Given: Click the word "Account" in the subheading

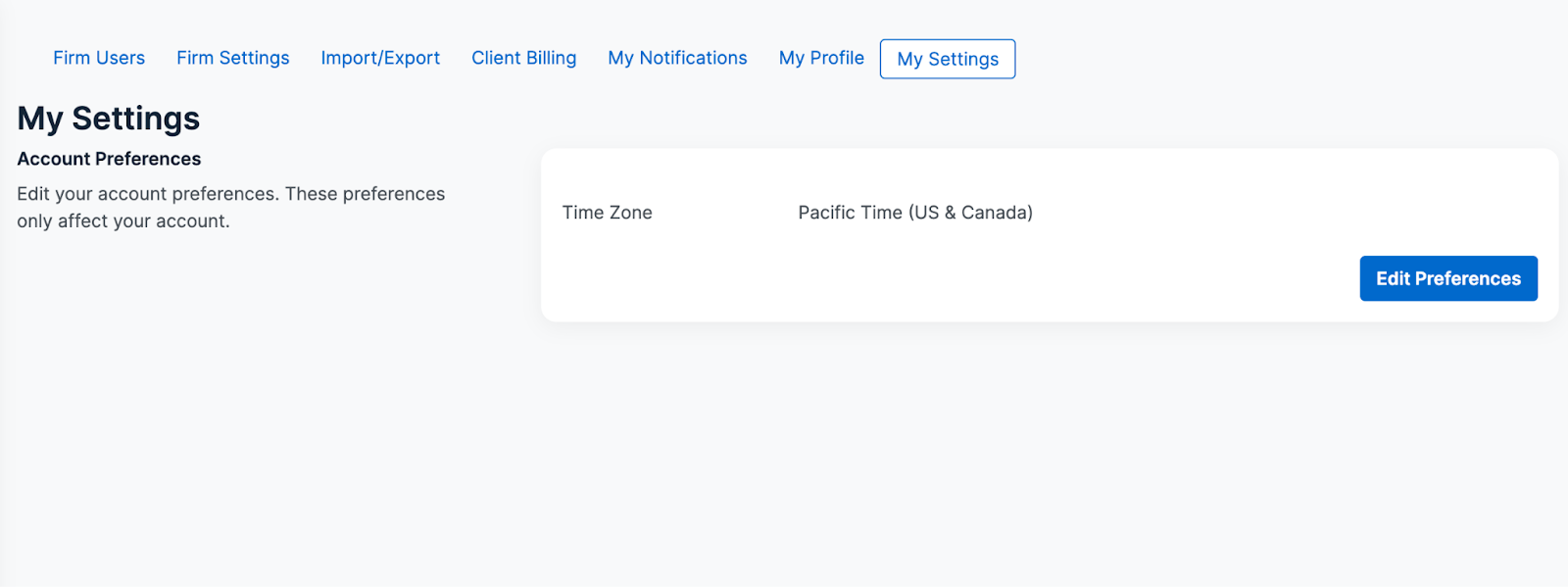Looking at the screenshot, I should 54,159.
